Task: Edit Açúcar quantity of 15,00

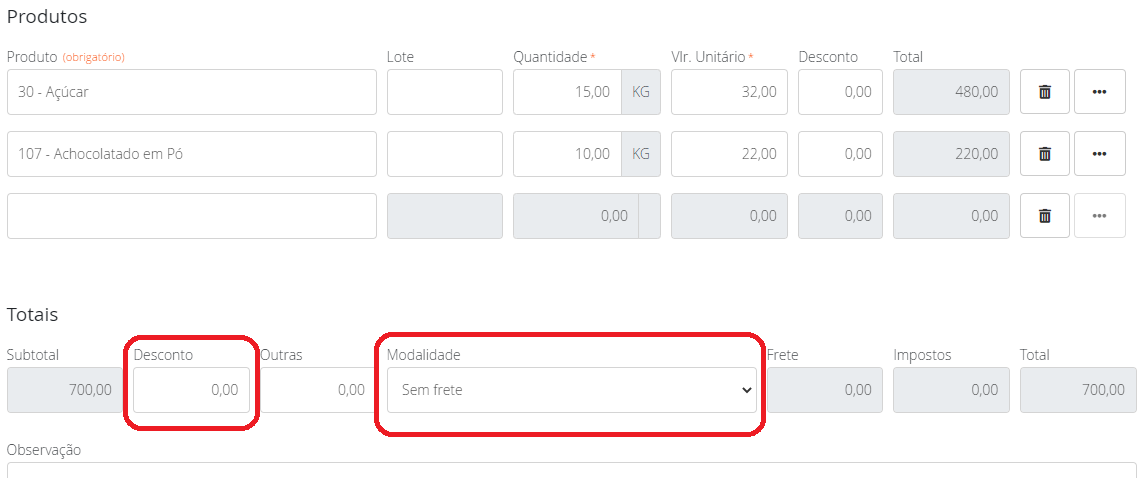Action: click(567, 92)
